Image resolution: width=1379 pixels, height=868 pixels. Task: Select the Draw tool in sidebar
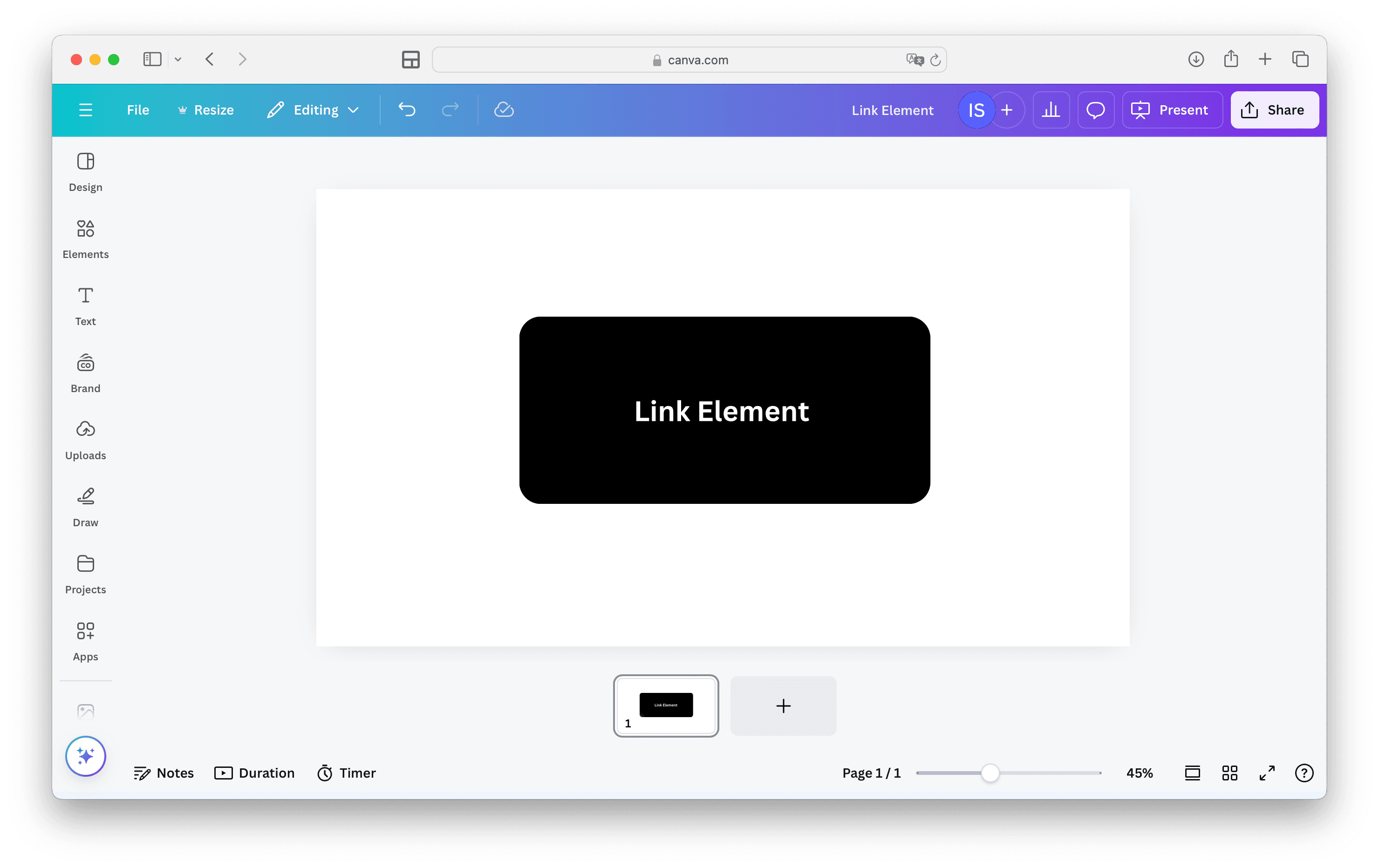(x=85, y=507)
